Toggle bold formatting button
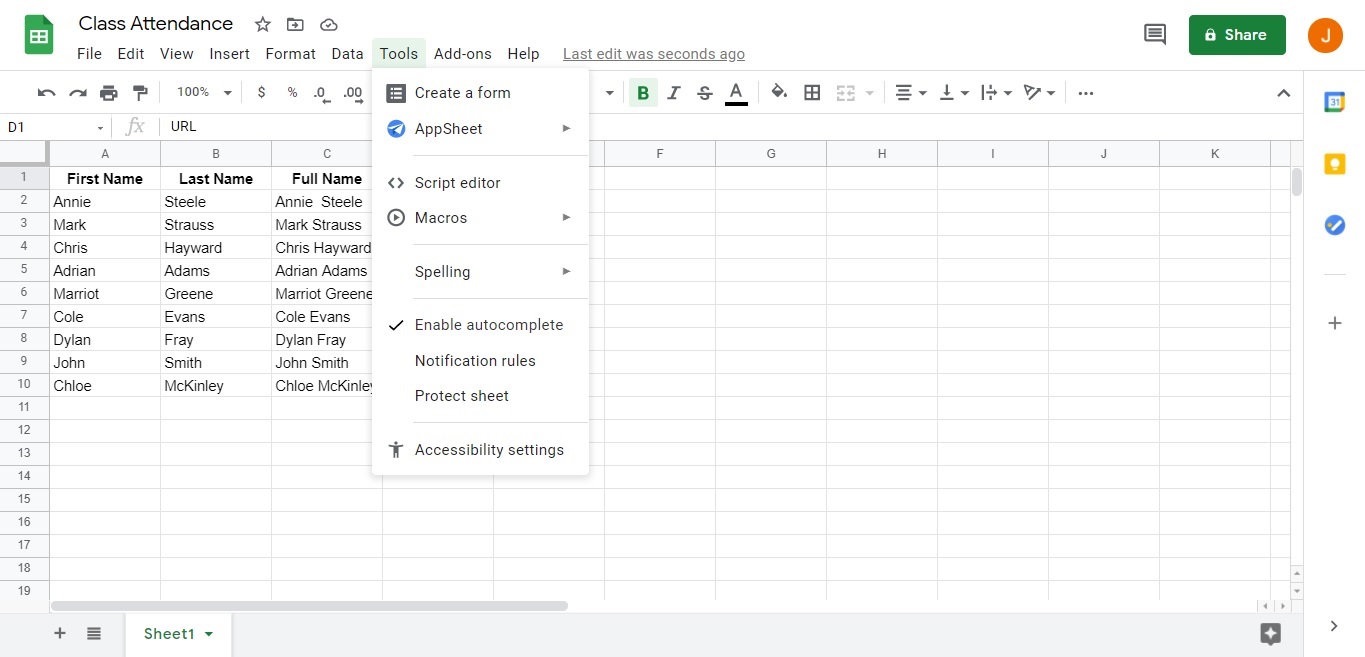The height and width of the screenshot is (657, 1365). [643, 93]
